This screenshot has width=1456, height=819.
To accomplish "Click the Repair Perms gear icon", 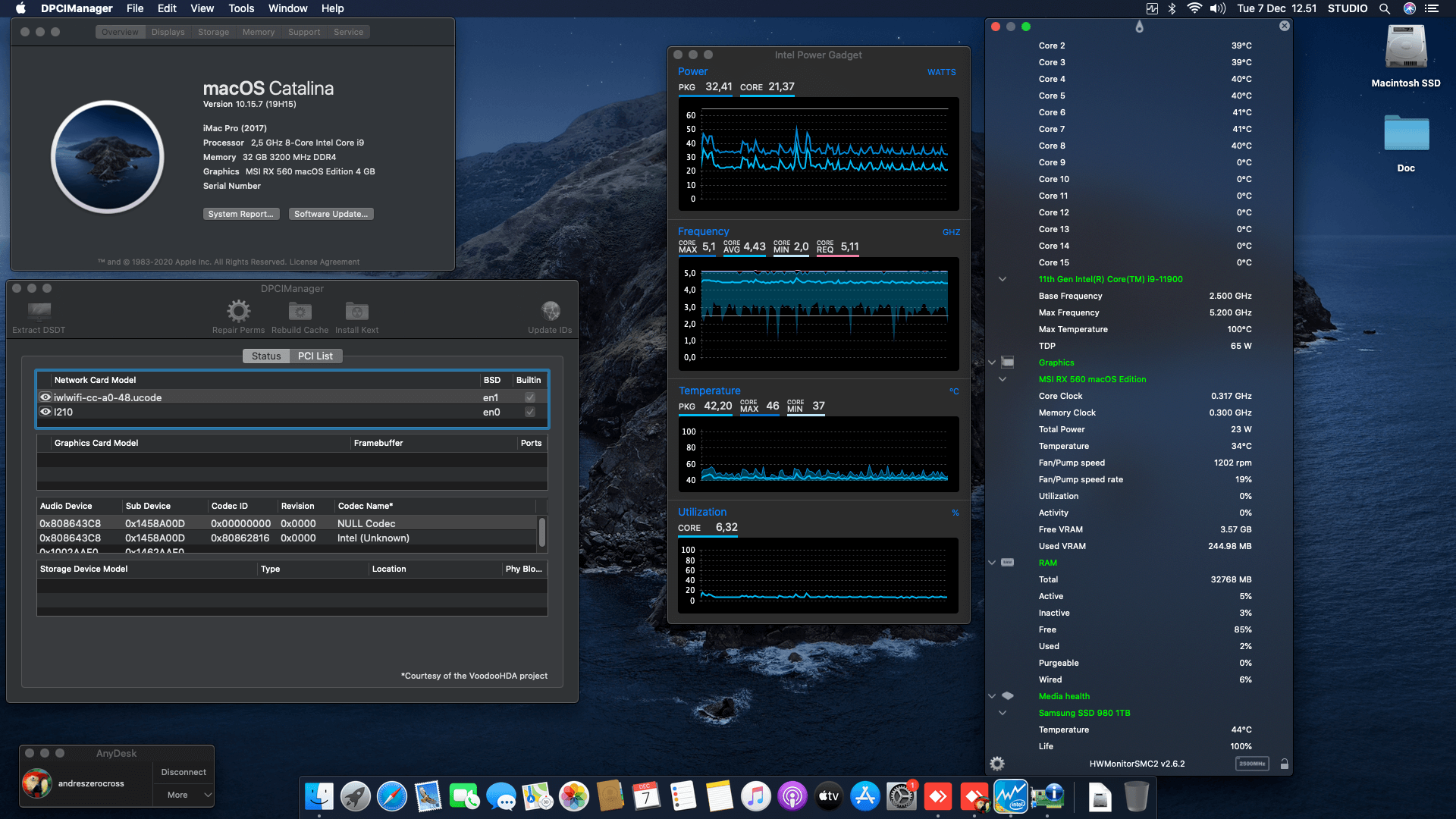I will click(238, 311).
